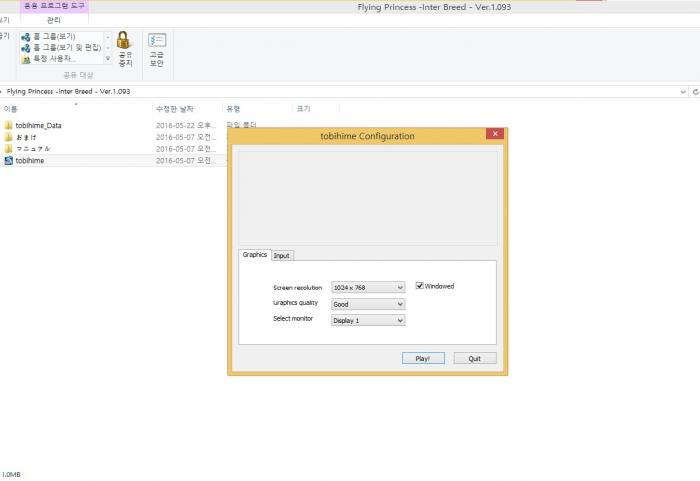Open advanced security checklist icon
Image resolution: width=700 pixels, height=481 pixels.
pyautogui.click(x=157, y=41)
